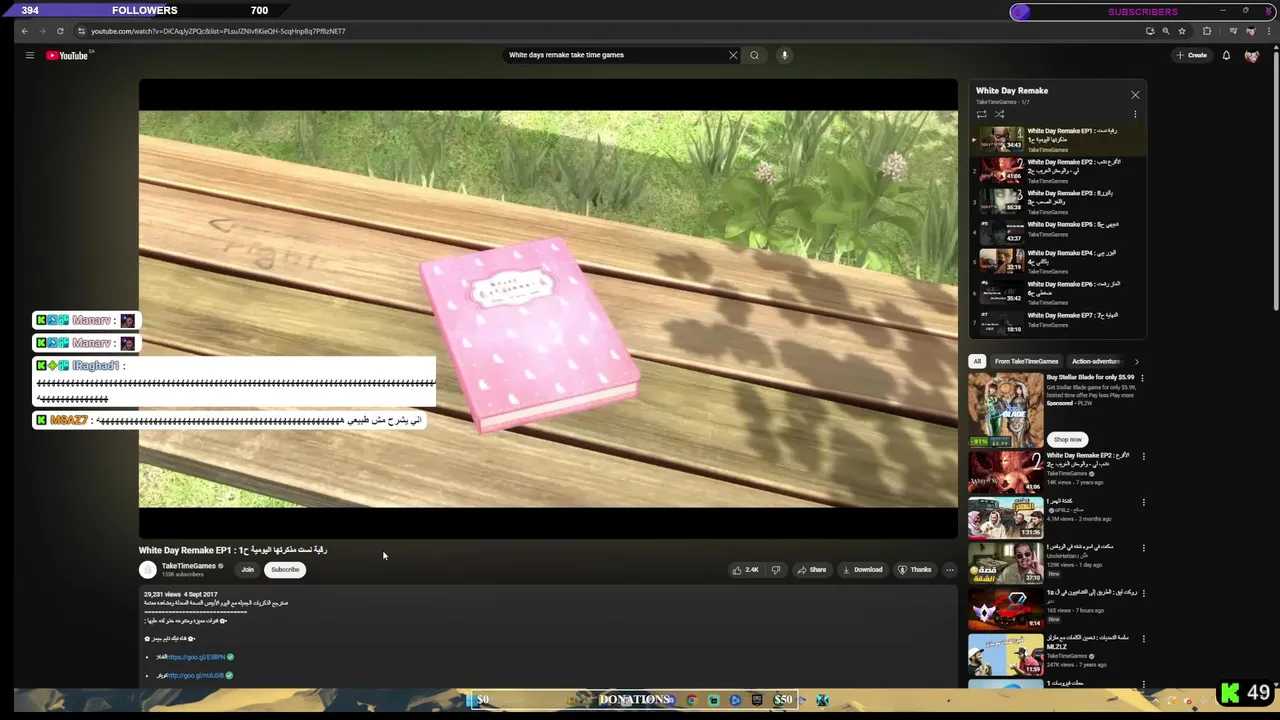Open options for the 1:31:36 video
This screenshot has height=720, width=1280.
[1143, 502]
